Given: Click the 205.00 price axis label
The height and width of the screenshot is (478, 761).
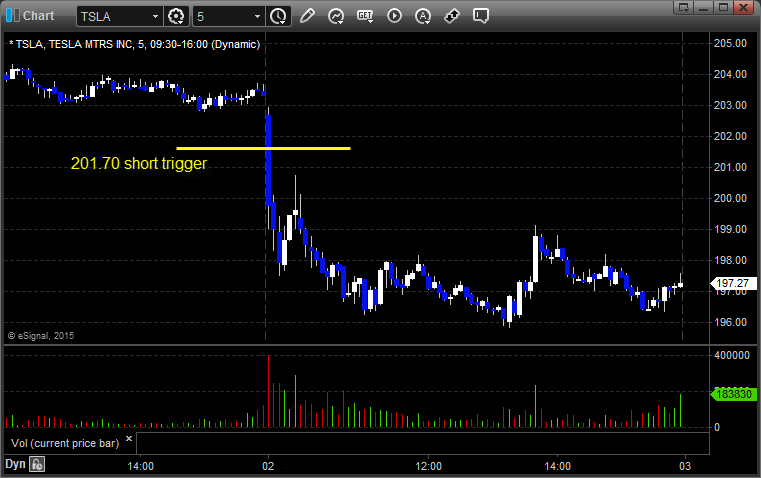Looking at the screenshot, I should coord(730,43).
